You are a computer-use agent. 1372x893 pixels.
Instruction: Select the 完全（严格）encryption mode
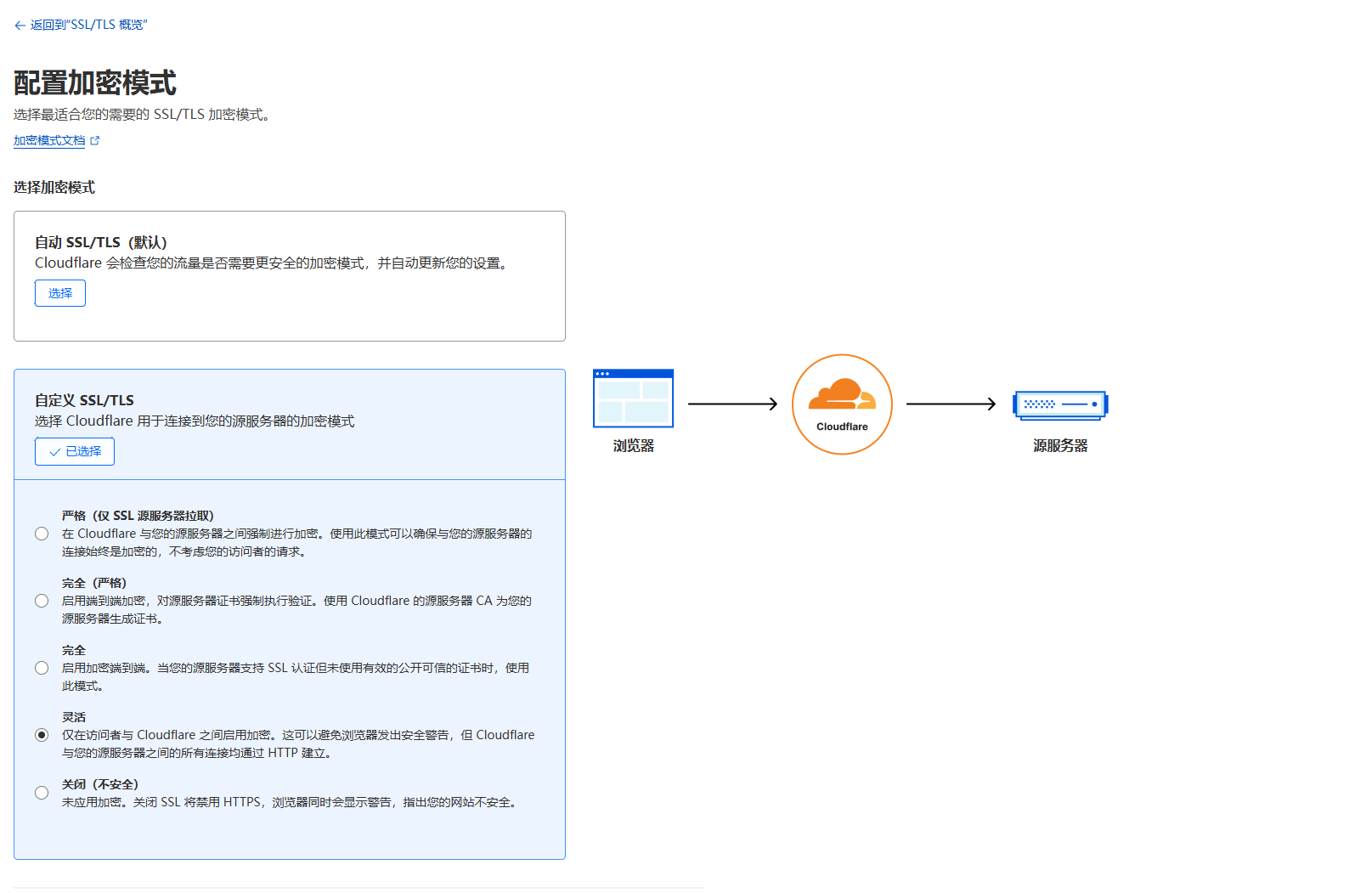click(42, 601)
